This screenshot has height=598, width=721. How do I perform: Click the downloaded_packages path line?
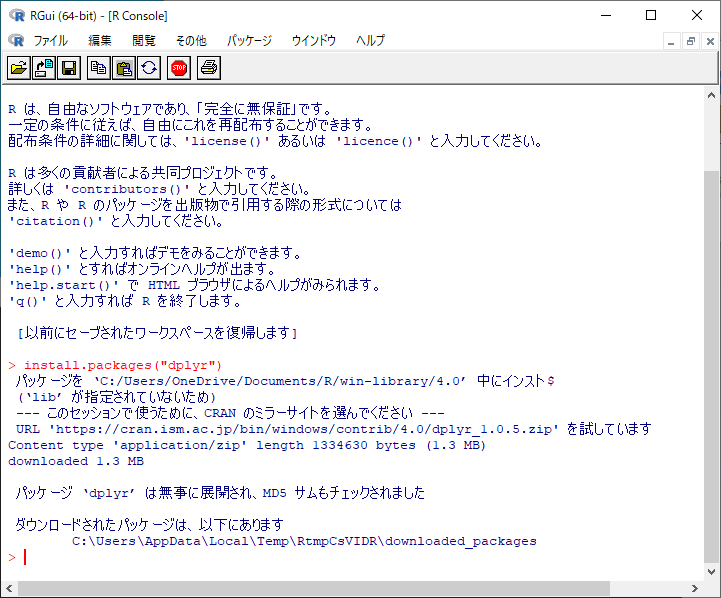point(304,541)
